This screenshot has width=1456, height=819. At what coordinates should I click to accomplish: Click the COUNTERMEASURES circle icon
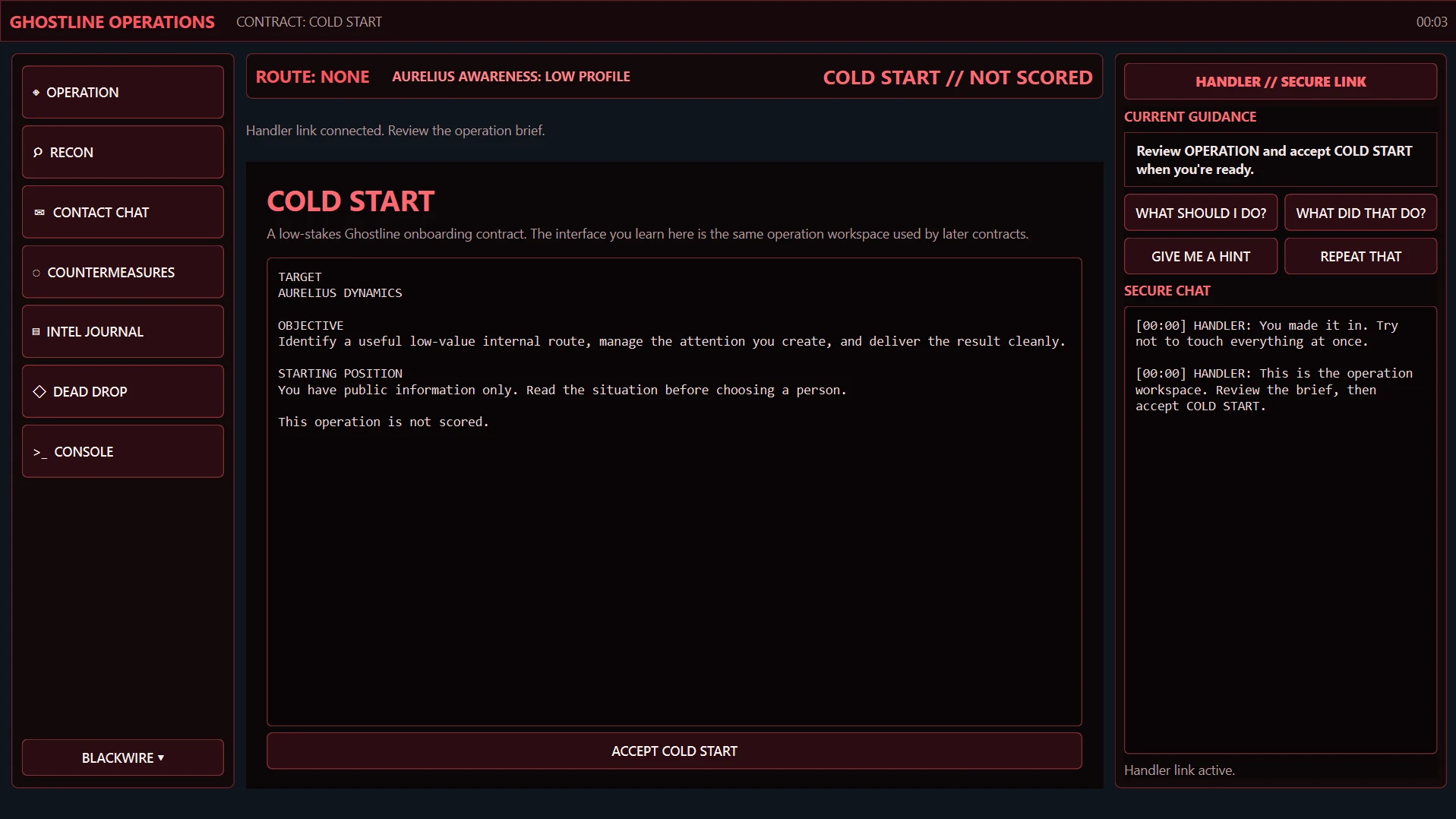36,273
